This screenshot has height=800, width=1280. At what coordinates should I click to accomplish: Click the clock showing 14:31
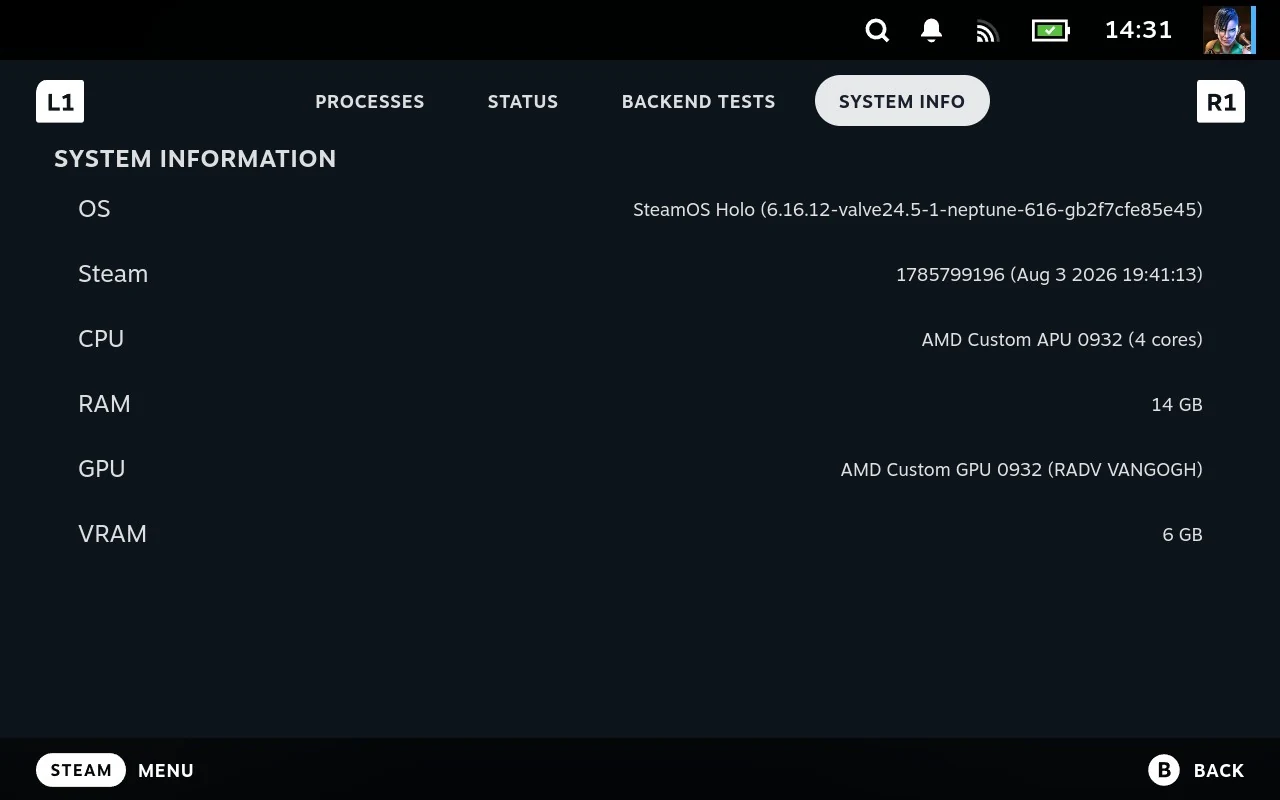[x=1138, y=30]
